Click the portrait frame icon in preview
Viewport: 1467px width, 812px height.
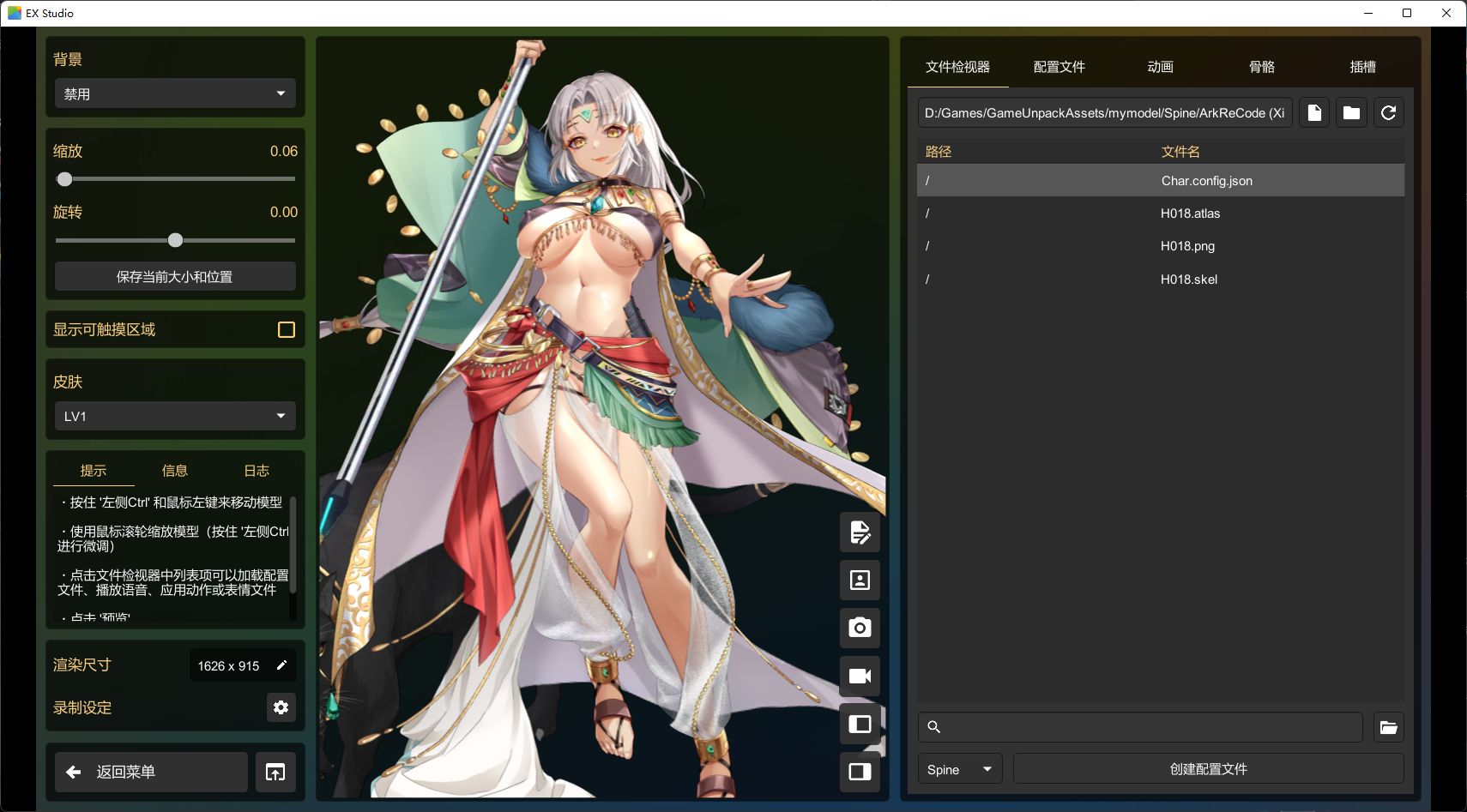click(x=860, y=580)
